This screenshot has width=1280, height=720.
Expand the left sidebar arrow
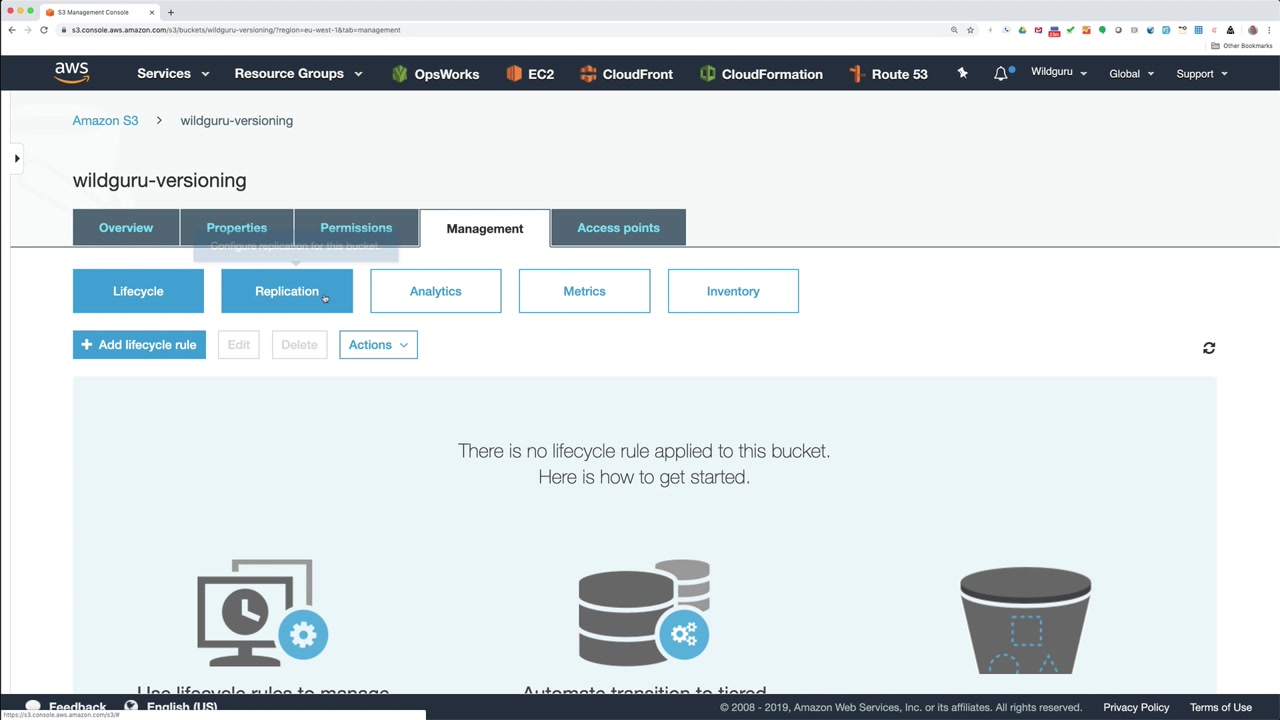17,158
